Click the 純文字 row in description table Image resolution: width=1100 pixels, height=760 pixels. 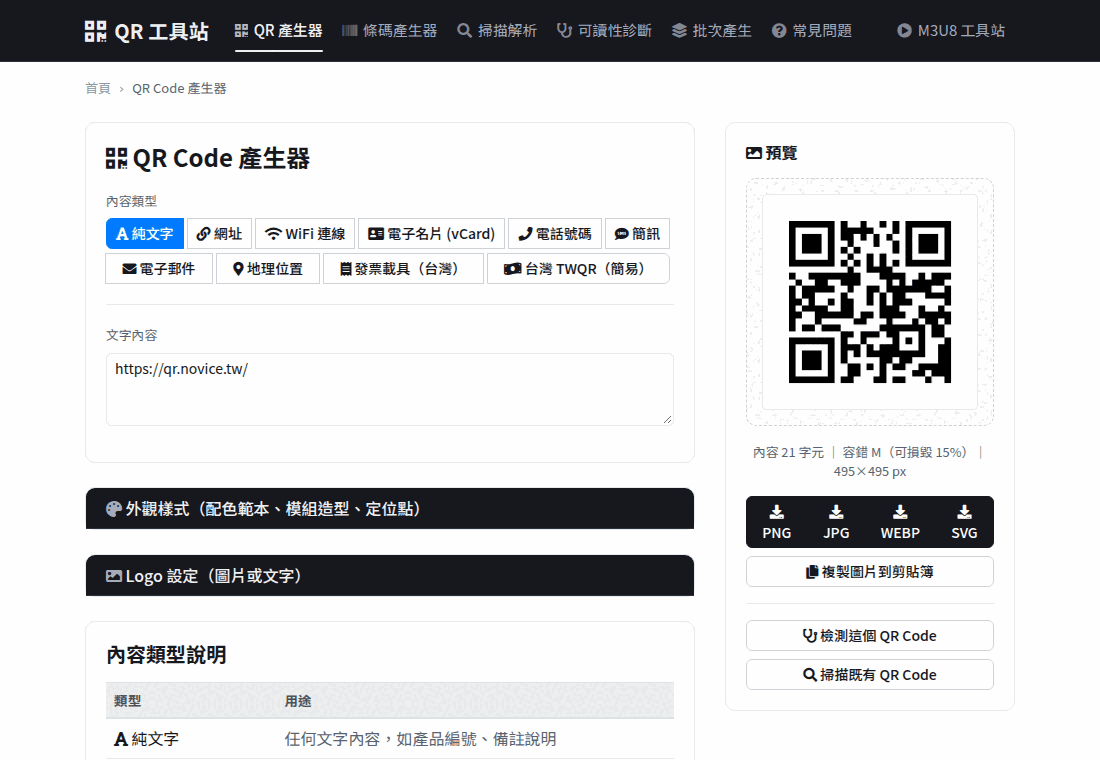[x=390, y=739]
